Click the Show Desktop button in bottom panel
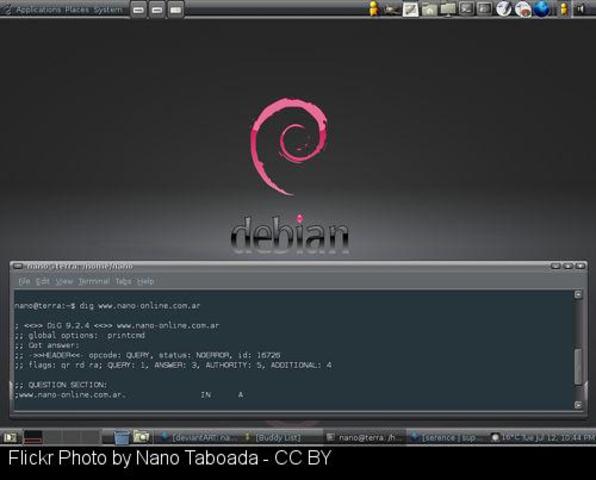This screenshot has height=480, width=596. click(x=10, y=437)
